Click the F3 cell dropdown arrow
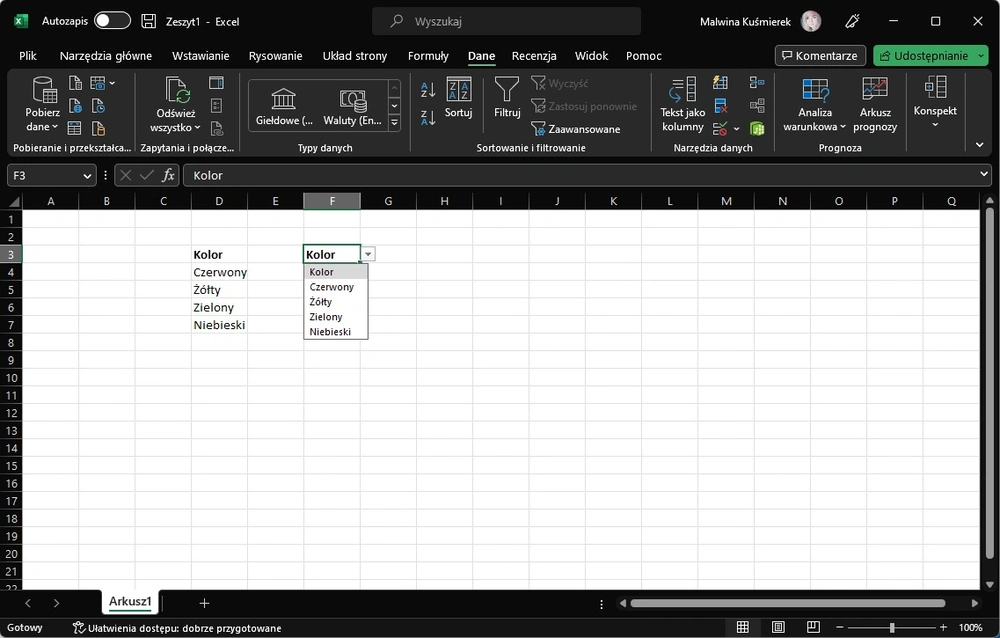The width and height of the screenshot is (1000, 638). coord(368,254)
